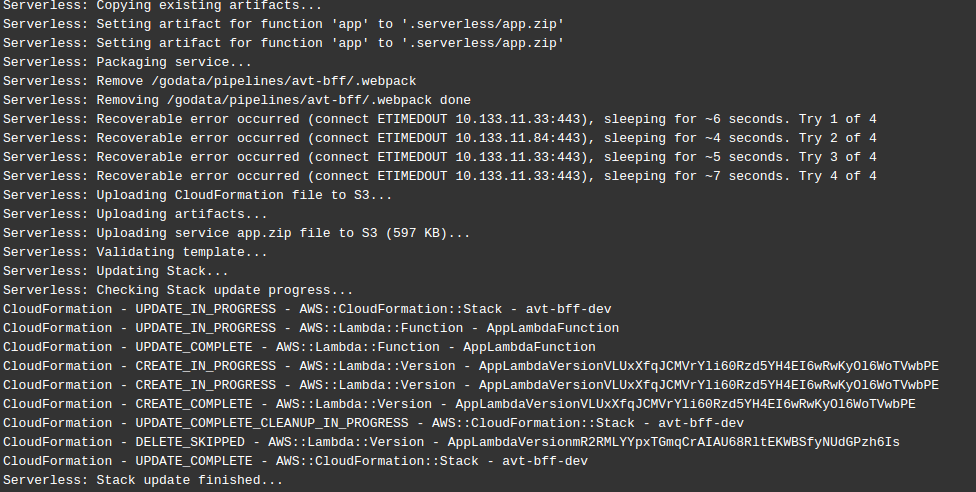Select the UPDATE_COMPLETE_CLEANUP_IN_PROGRESS line

pos(373,423)
